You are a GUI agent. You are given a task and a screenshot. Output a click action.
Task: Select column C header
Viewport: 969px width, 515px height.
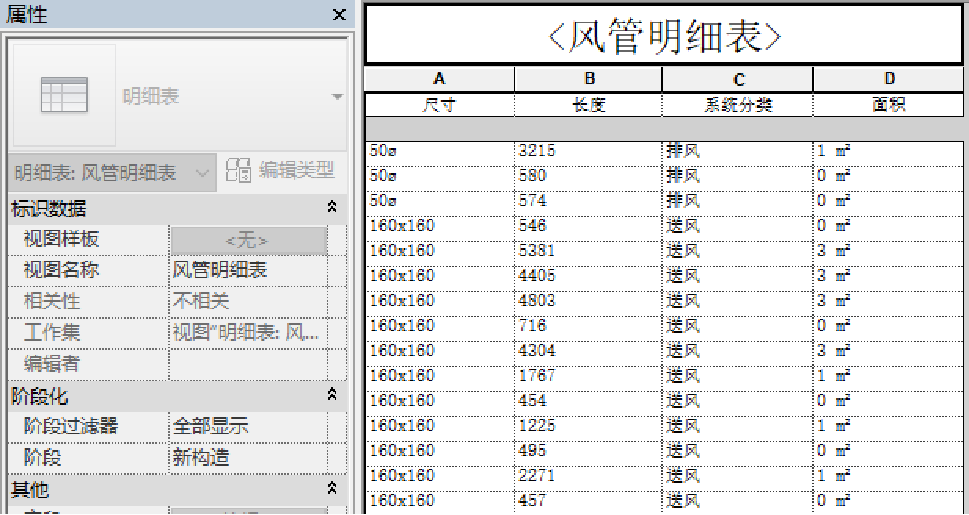[x=738, y=80]
